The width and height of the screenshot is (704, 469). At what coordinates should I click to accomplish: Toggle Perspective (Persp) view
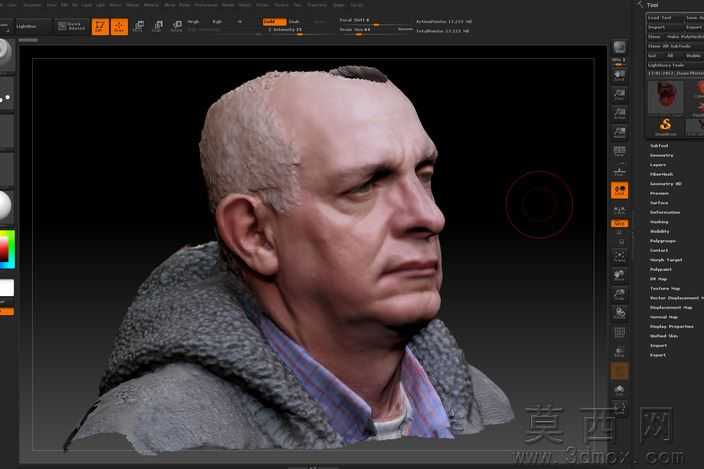pyautogui.click(x=620, y=152)
